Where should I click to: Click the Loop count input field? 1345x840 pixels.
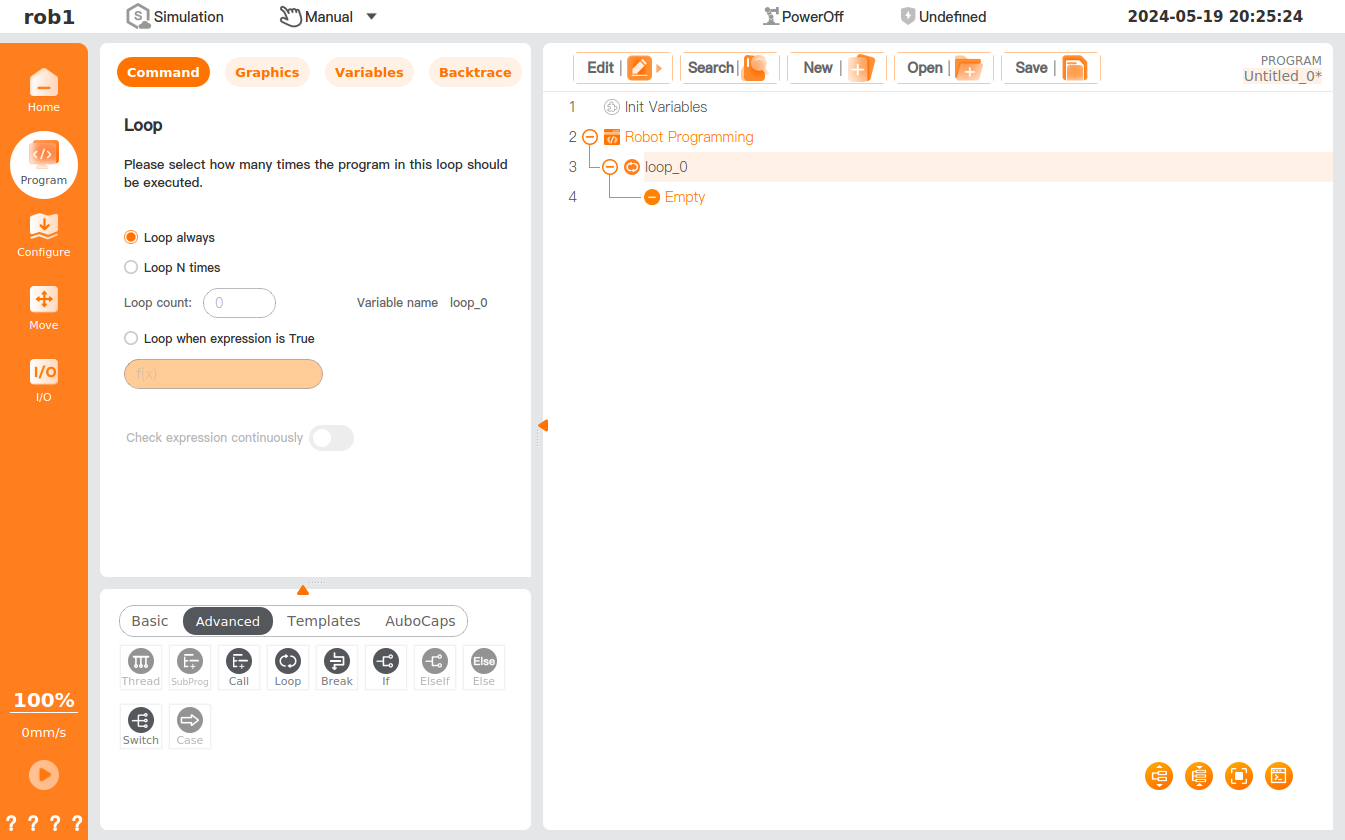click(x=239, y=303)
